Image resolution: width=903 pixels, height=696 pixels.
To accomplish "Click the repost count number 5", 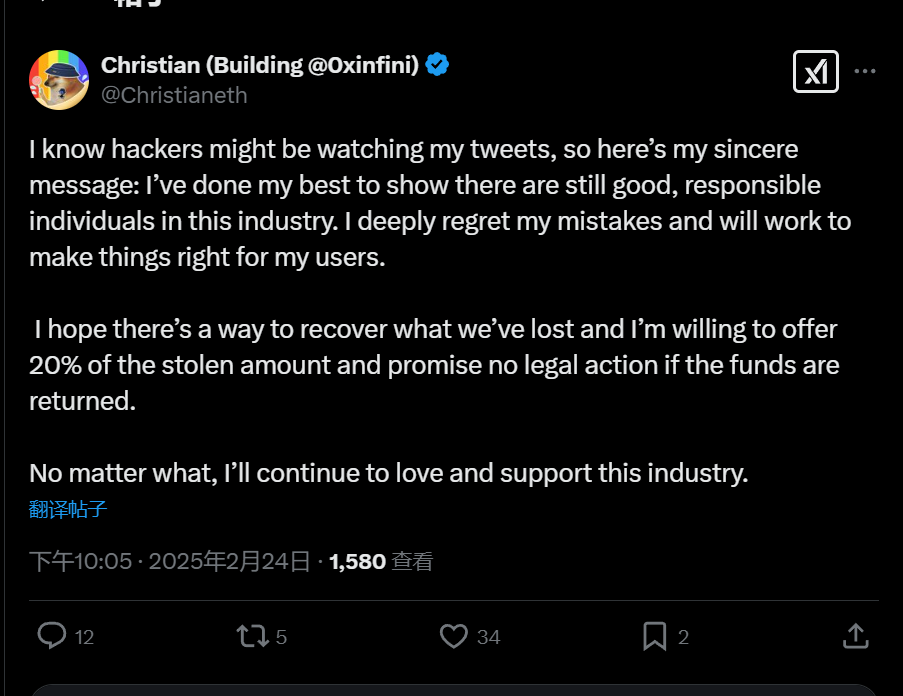I will (x=281, y=637).
